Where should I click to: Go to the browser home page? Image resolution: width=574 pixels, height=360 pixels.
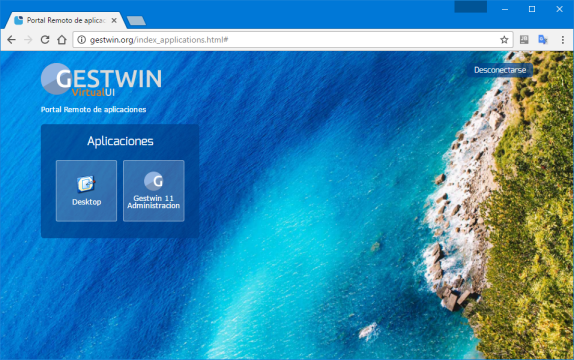pyautogui.click(x=62, y=40)
